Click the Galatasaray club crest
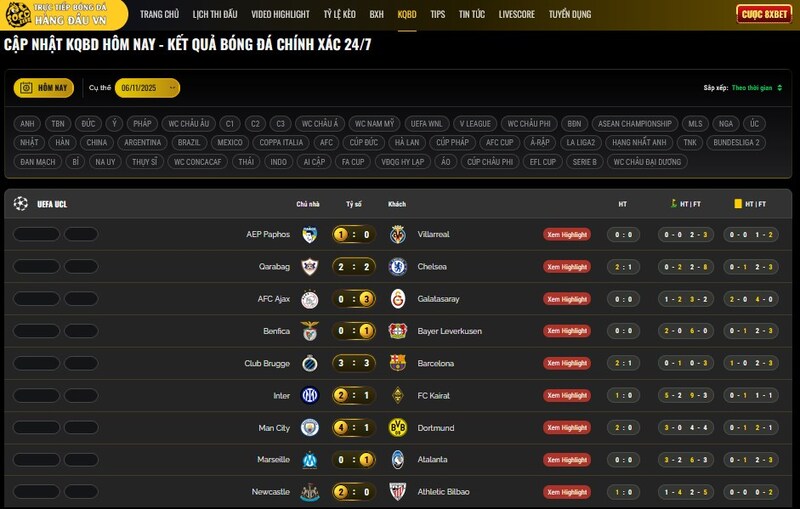Image resolution: width=800 pixels, height=509 pixels. 398,299
